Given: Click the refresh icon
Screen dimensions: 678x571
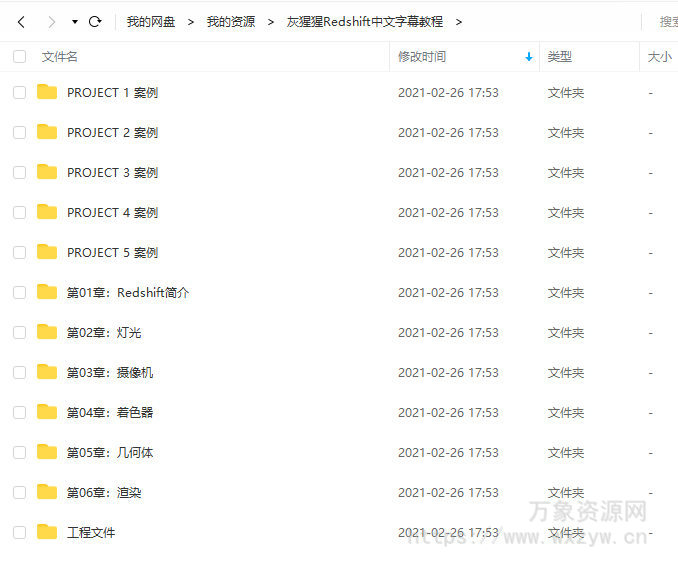Looking at the screenshot, I should click(95, 21).
